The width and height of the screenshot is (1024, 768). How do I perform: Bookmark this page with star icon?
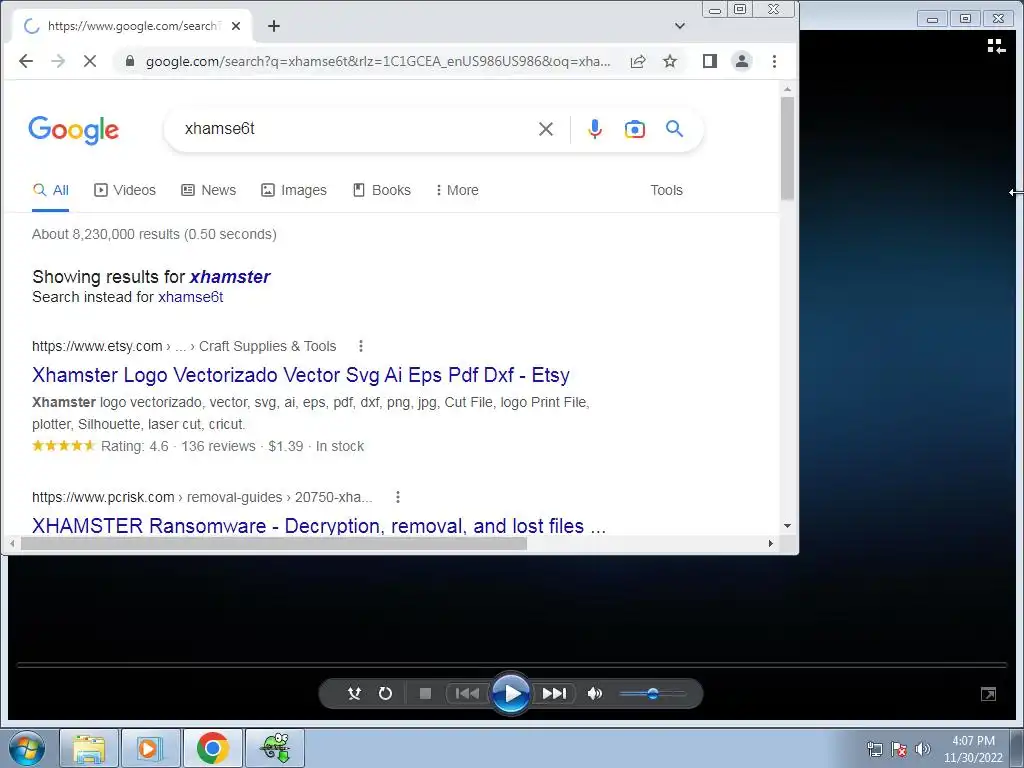pos(670,61)
